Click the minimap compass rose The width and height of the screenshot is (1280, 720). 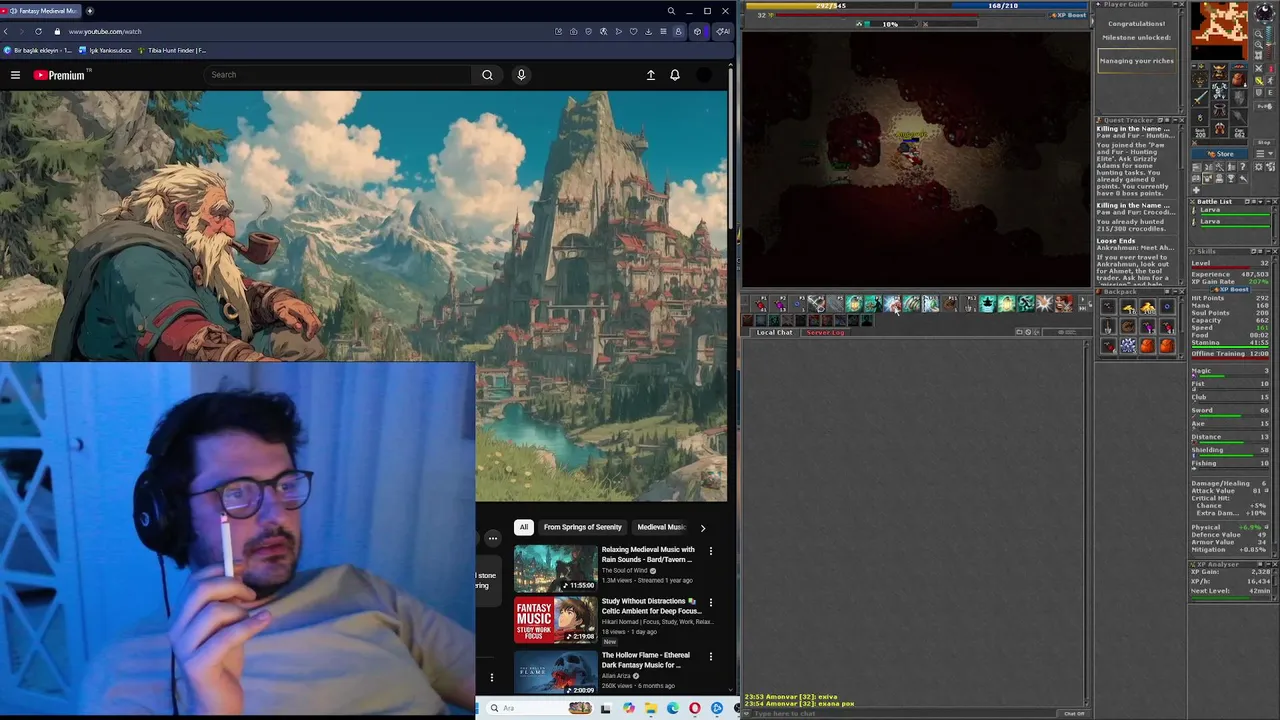tap(1265, 12)
